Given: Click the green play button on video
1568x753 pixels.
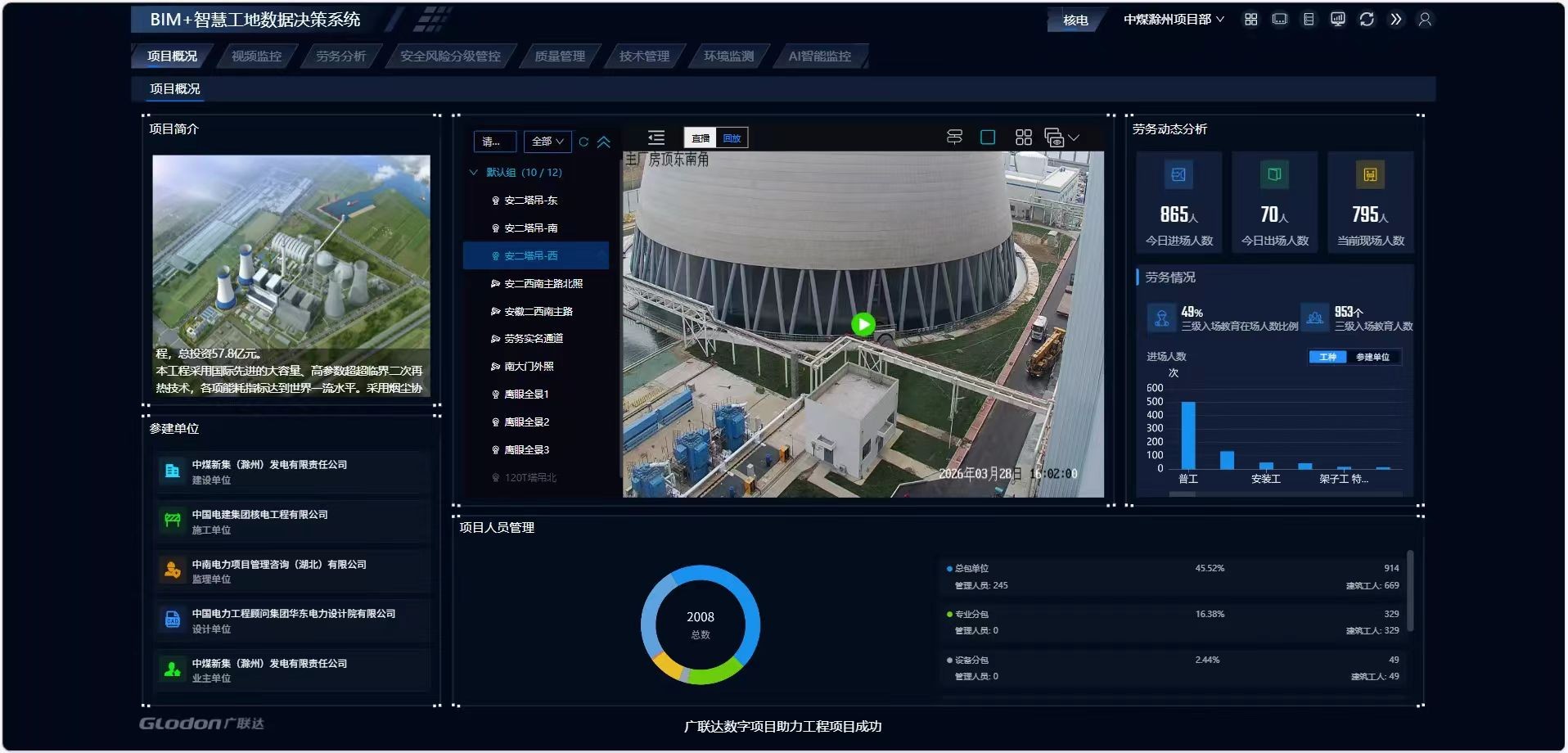Looking at the screenshot, I should pos(863,324).
